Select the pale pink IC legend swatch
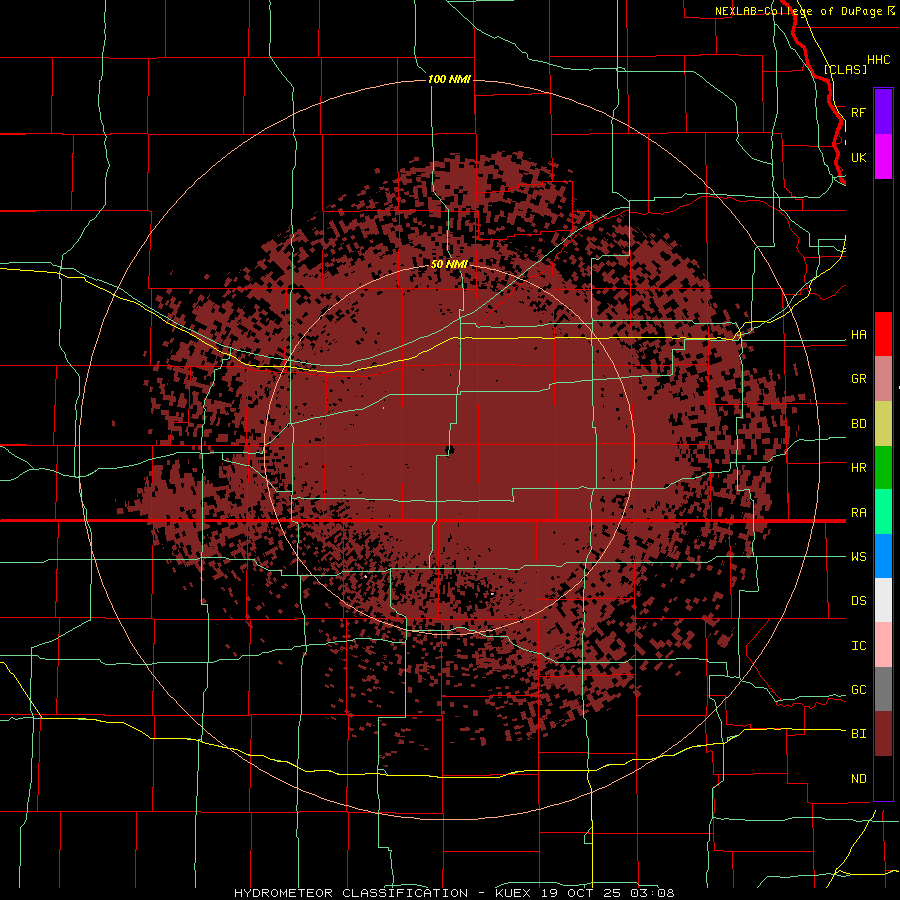This screenshot has width=900, height=900. pyautogui.click(x=883, y=645)
